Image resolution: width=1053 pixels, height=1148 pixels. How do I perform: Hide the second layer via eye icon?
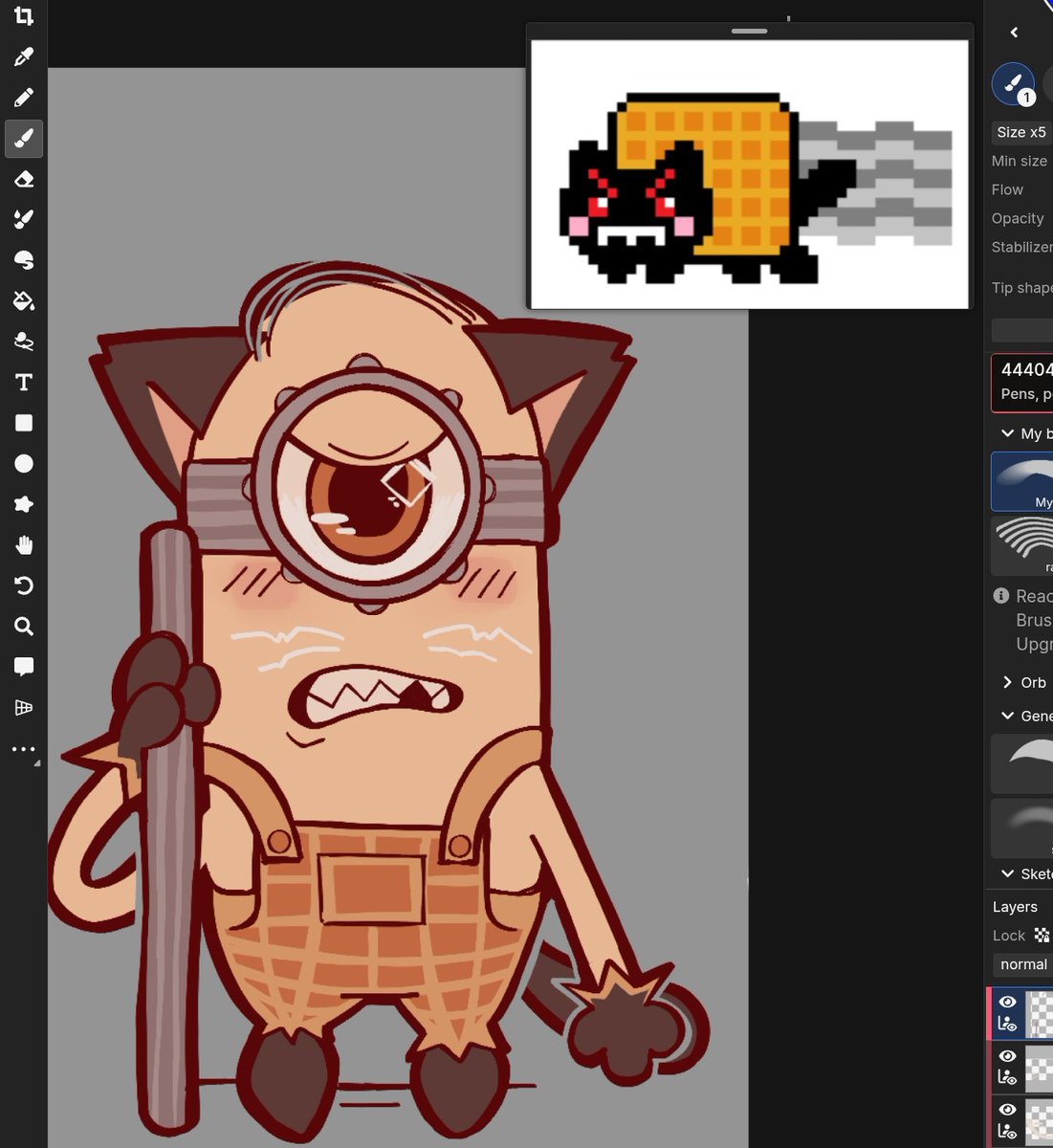point(1007,1056)
